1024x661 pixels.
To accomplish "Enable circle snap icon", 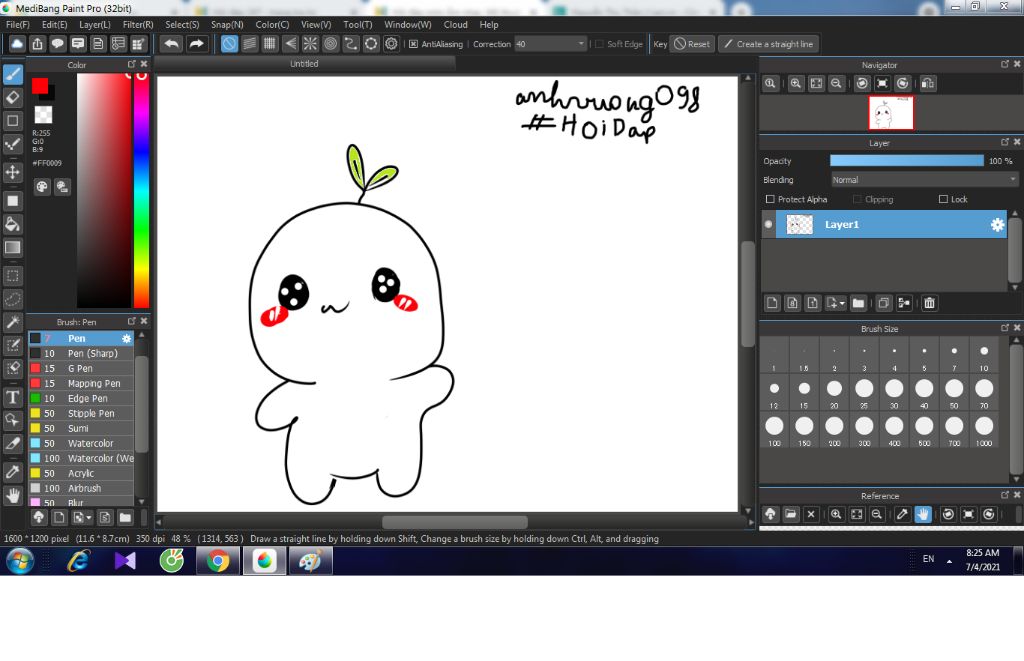I will [330, 44].
